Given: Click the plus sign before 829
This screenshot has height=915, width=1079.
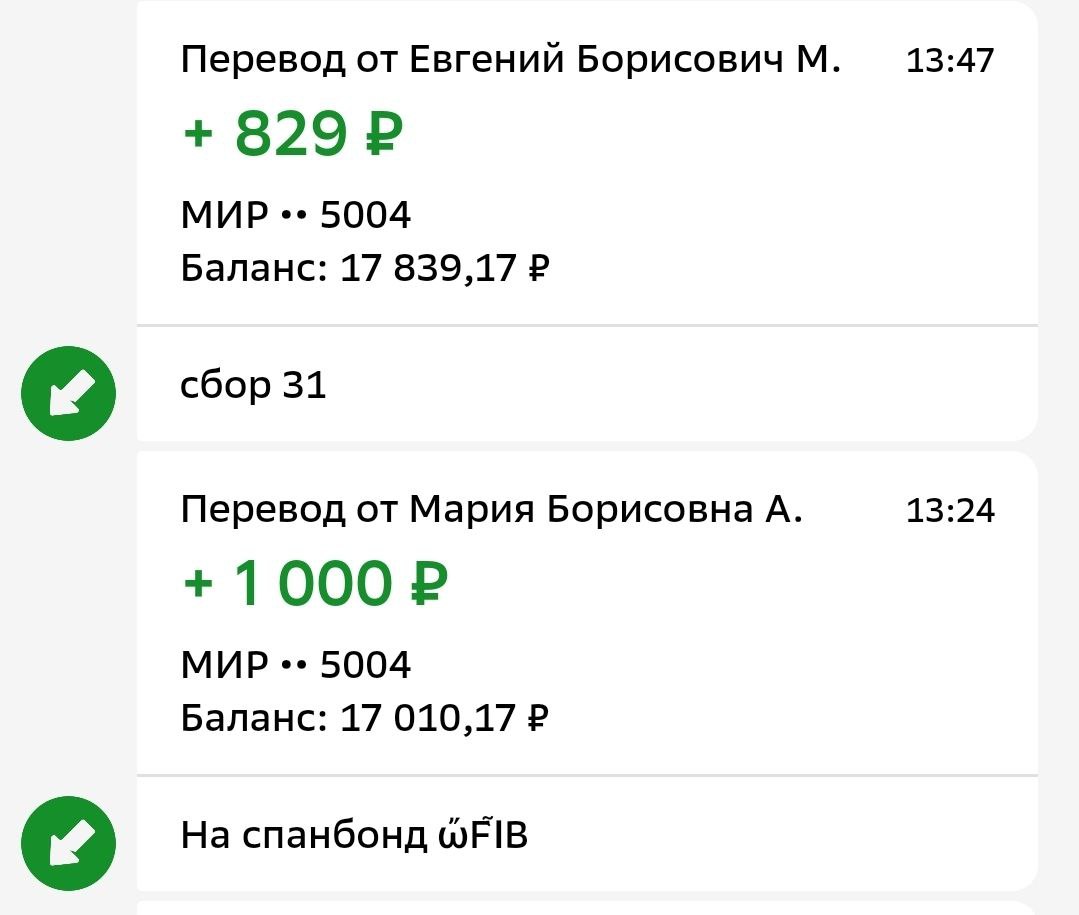Looking at the screenshot, I should (x=201, y=135).
